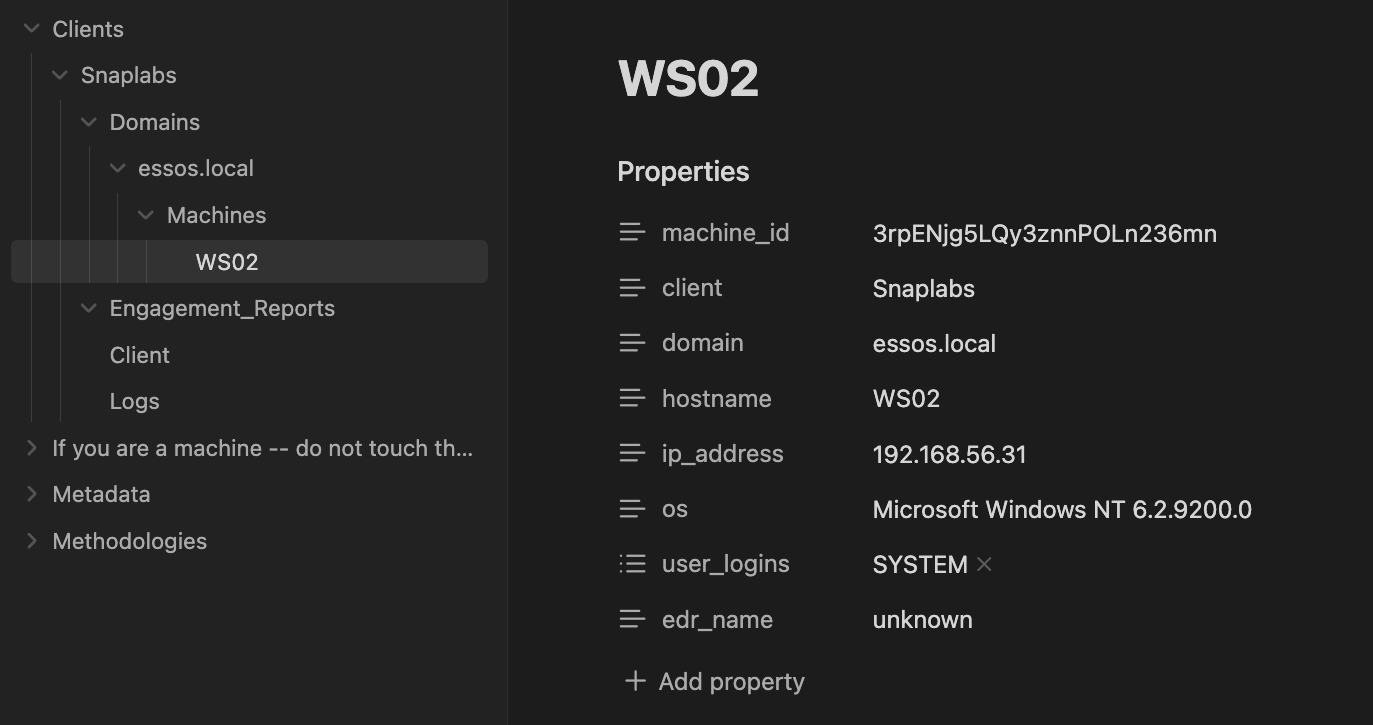This screenshot has width=1373, height=725.
Task: Expand the Metadata folder
Action: 32,494
